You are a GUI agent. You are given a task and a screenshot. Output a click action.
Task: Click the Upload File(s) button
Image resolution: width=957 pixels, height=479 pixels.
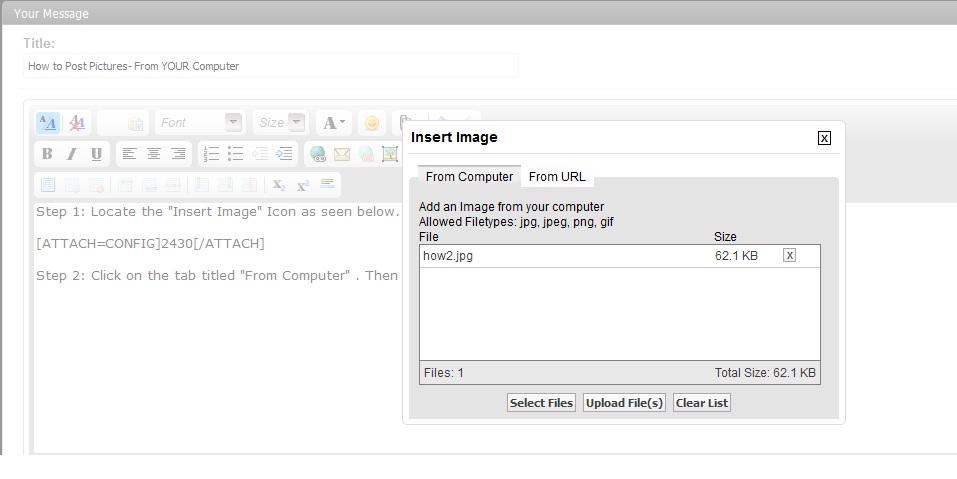coord(624,403)
